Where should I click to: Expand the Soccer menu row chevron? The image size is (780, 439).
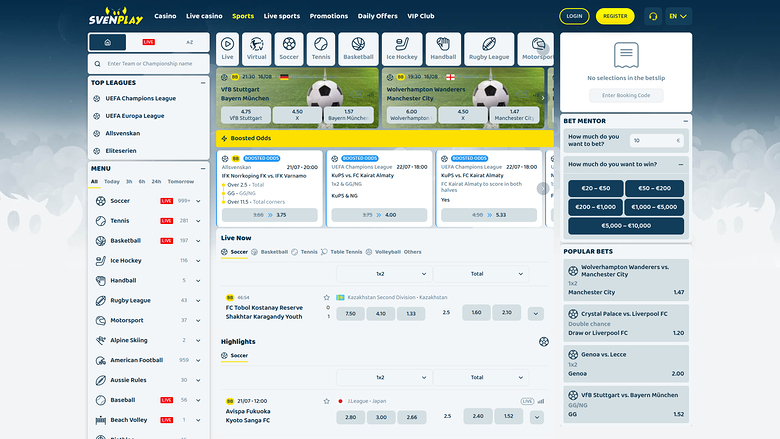(198, 201)
